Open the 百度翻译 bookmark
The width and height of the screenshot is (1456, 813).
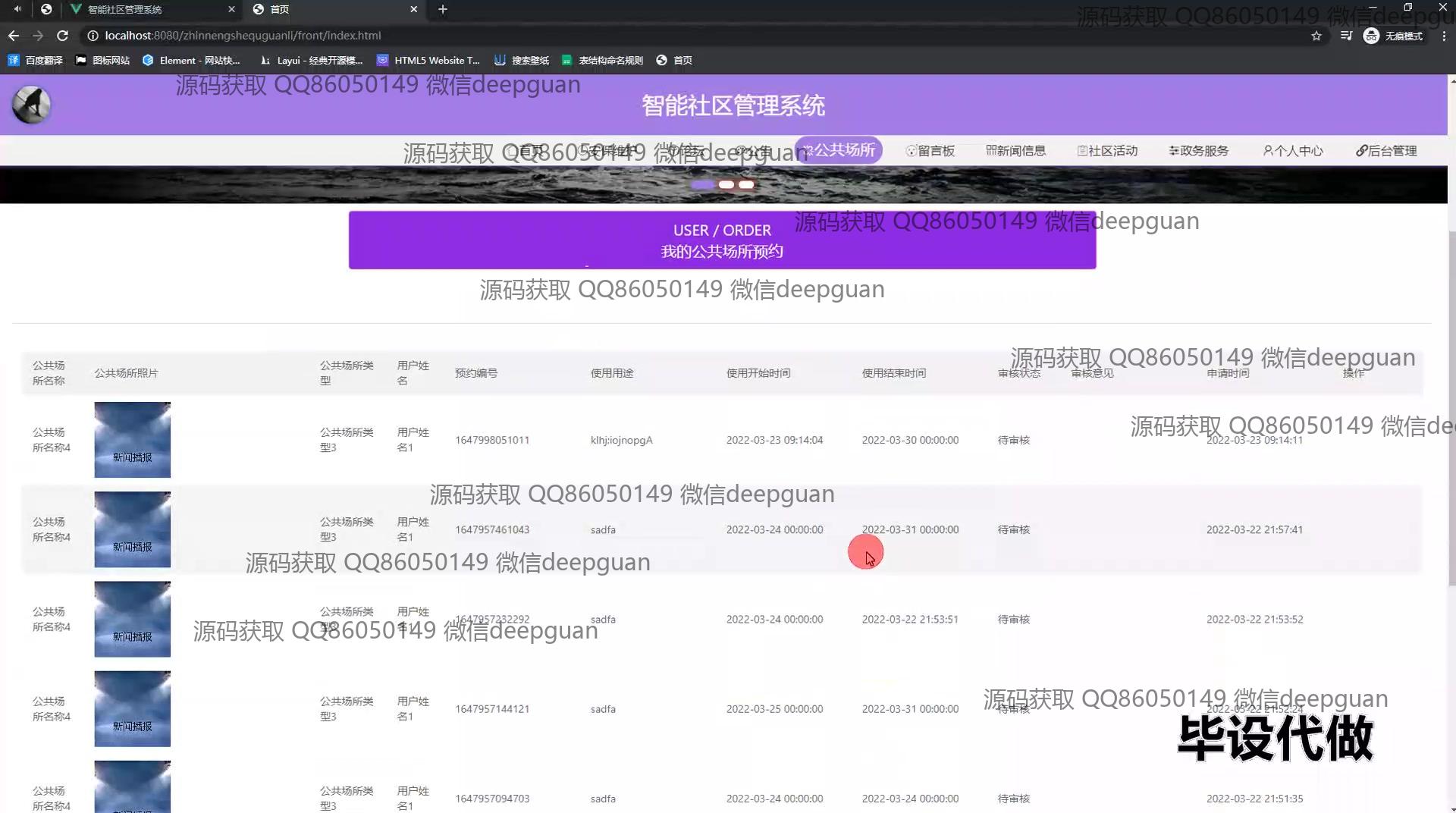click(x=36, y=60)
